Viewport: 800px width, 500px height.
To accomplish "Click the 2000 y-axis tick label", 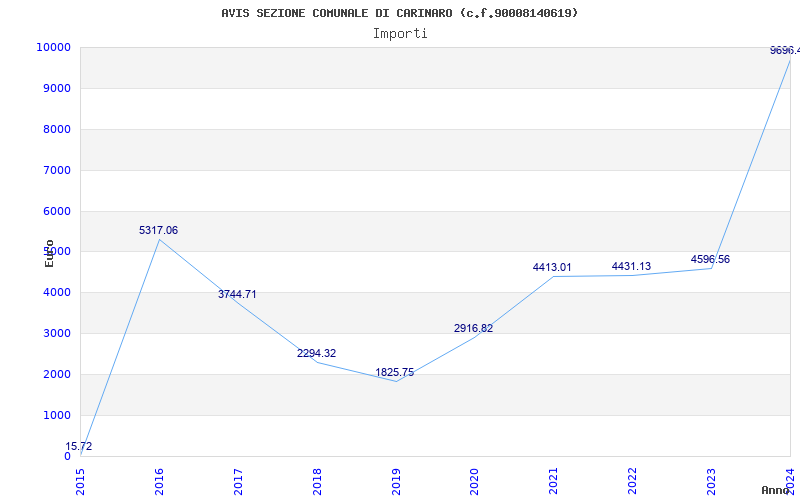I will pyautogui.click(x=57, y=374).
